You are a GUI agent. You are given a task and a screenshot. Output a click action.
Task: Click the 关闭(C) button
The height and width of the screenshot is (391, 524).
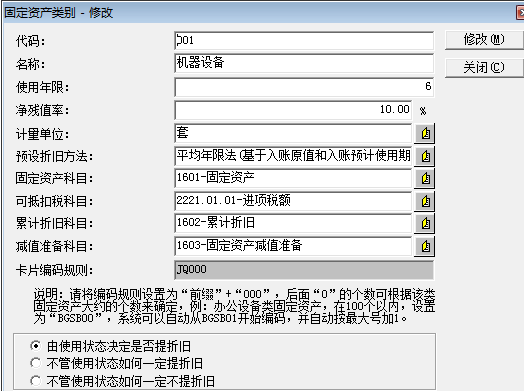pos(484,68)
